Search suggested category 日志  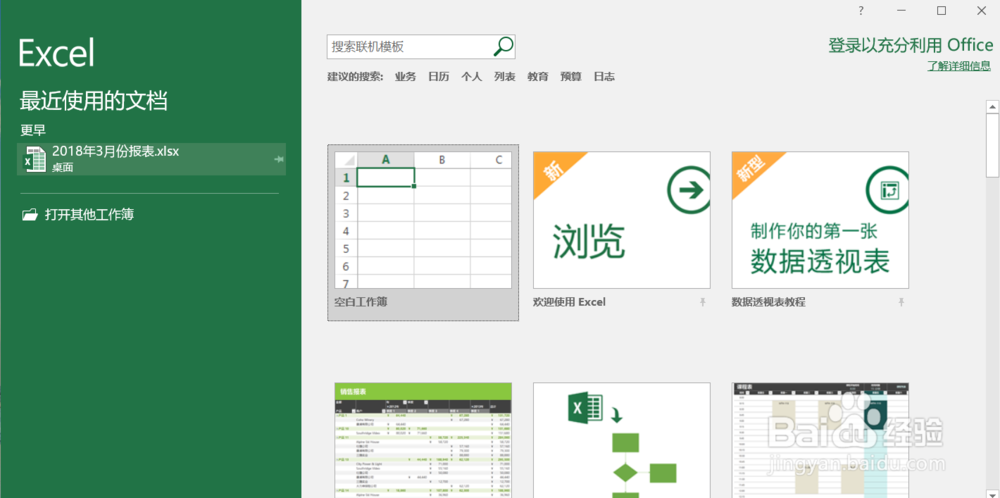click(x=604, y=77)
